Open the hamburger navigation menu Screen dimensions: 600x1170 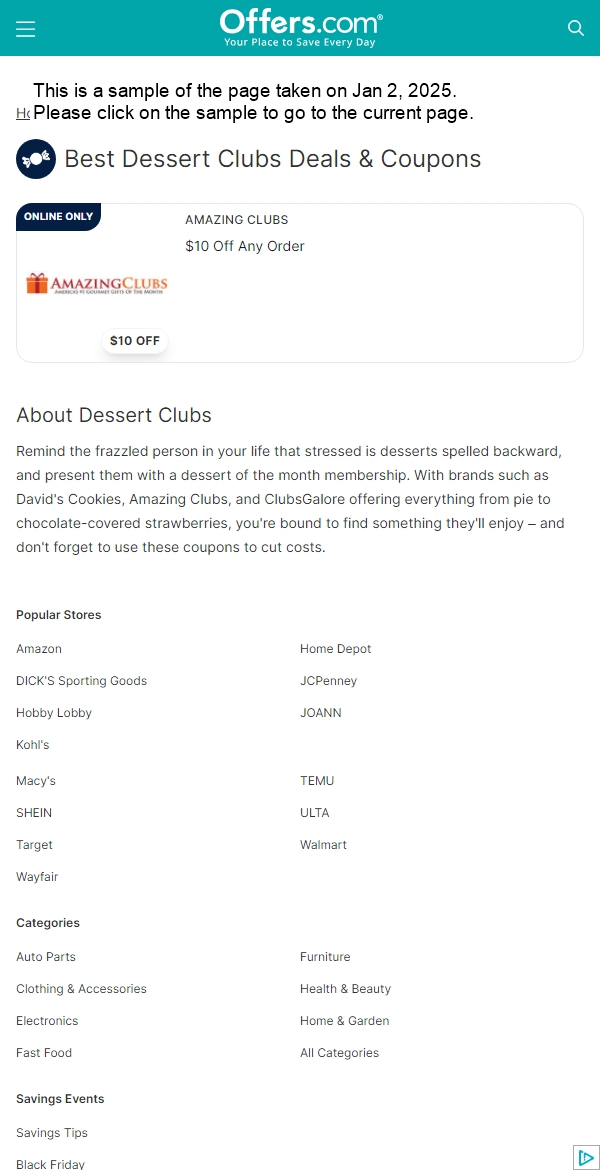click(x=25, y=28)
